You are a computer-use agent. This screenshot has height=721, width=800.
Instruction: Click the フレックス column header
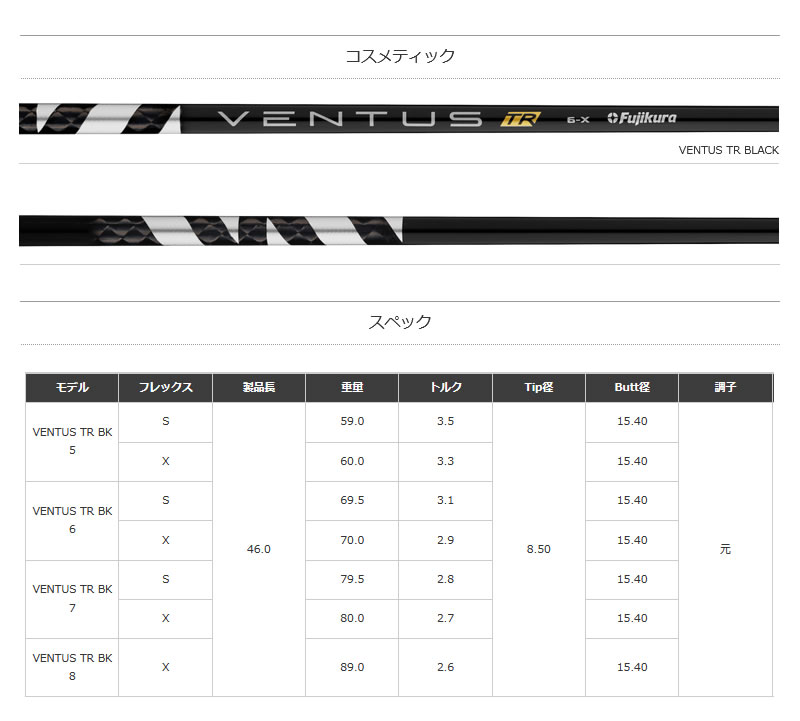[166, 387]
